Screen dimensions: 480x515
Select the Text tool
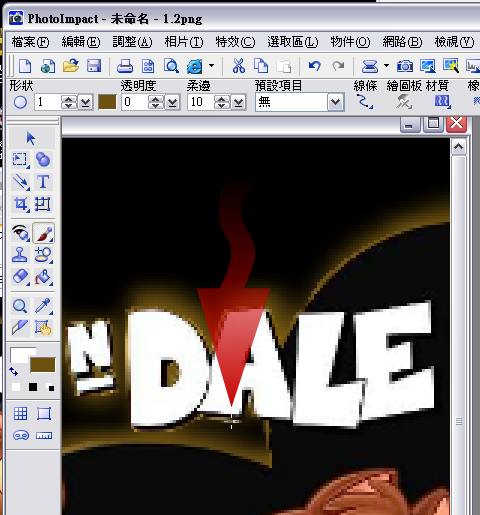pos(43,182)
